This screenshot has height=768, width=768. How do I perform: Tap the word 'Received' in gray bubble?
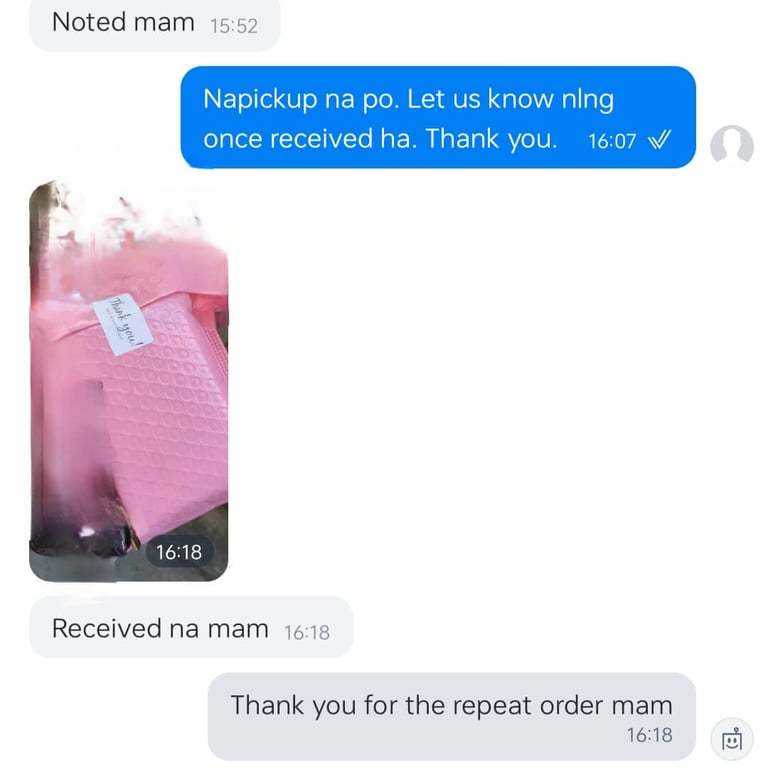106,628
